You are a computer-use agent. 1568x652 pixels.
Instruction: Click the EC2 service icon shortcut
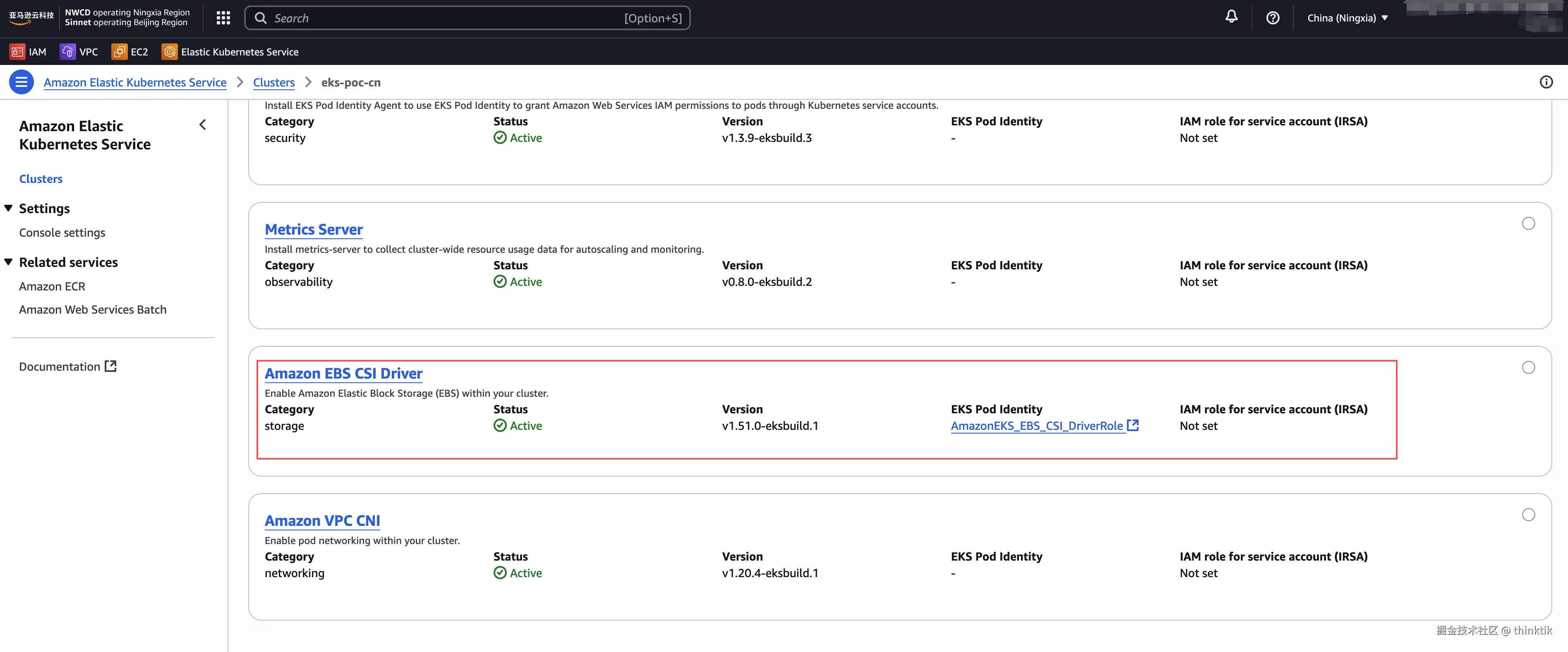pos(119,52)
